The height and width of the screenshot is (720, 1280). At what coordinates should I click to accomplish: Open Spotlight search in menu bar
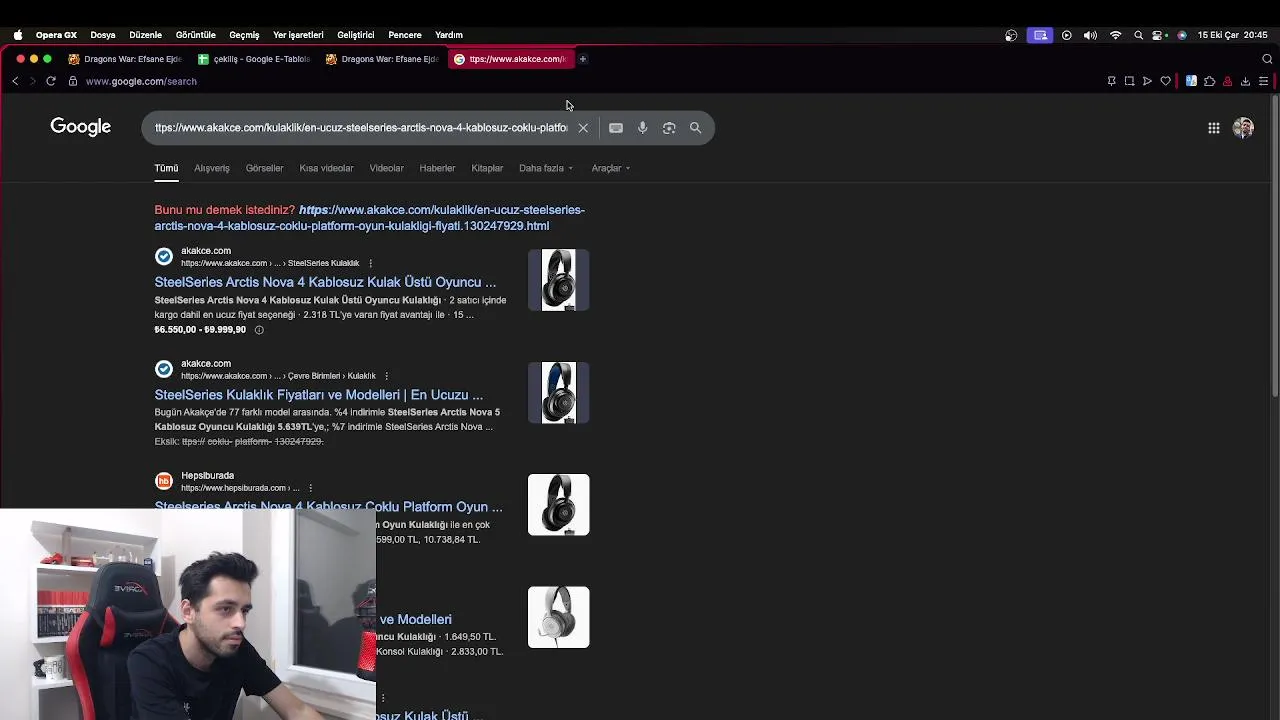coord(1138,35)
